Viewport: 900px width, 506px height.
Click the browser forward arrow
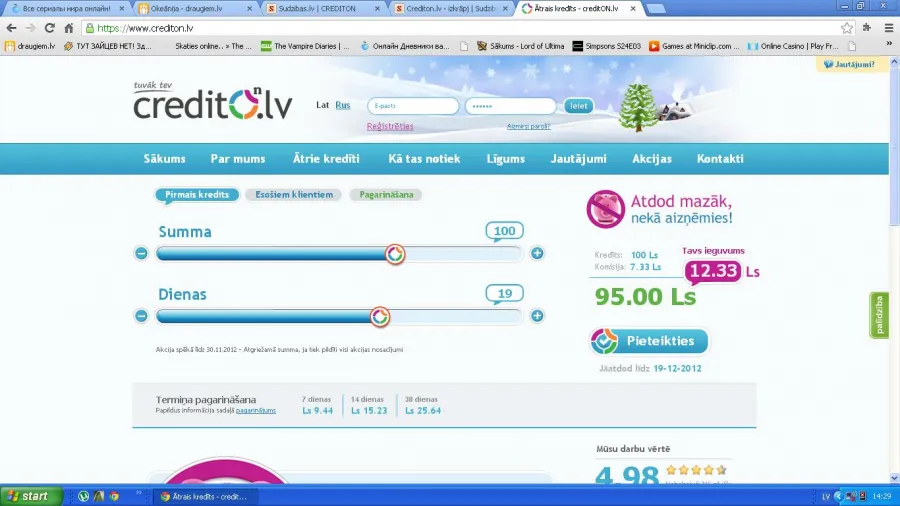30,28
